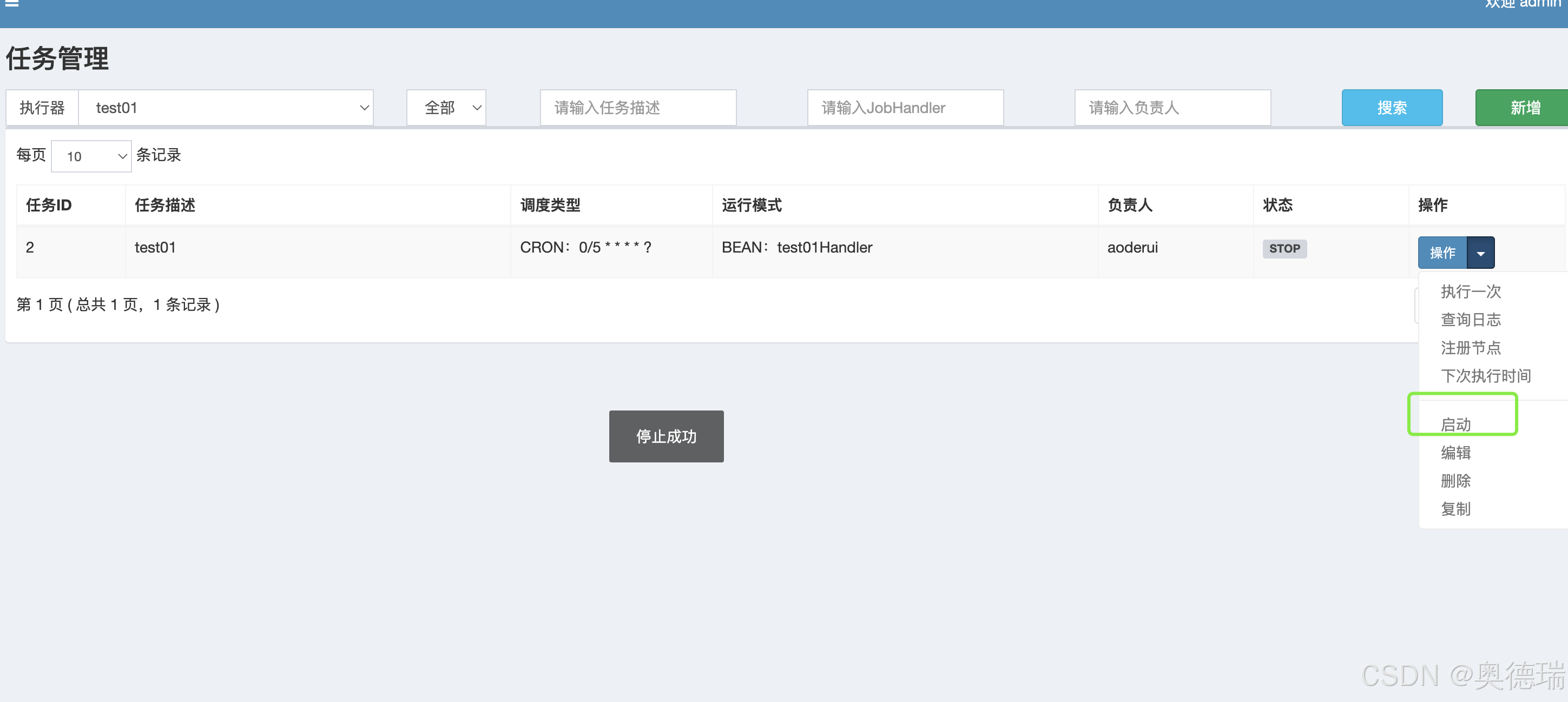Click the STOP status badge
This screenshot has height=702, width=1568.
point(1284,249)
